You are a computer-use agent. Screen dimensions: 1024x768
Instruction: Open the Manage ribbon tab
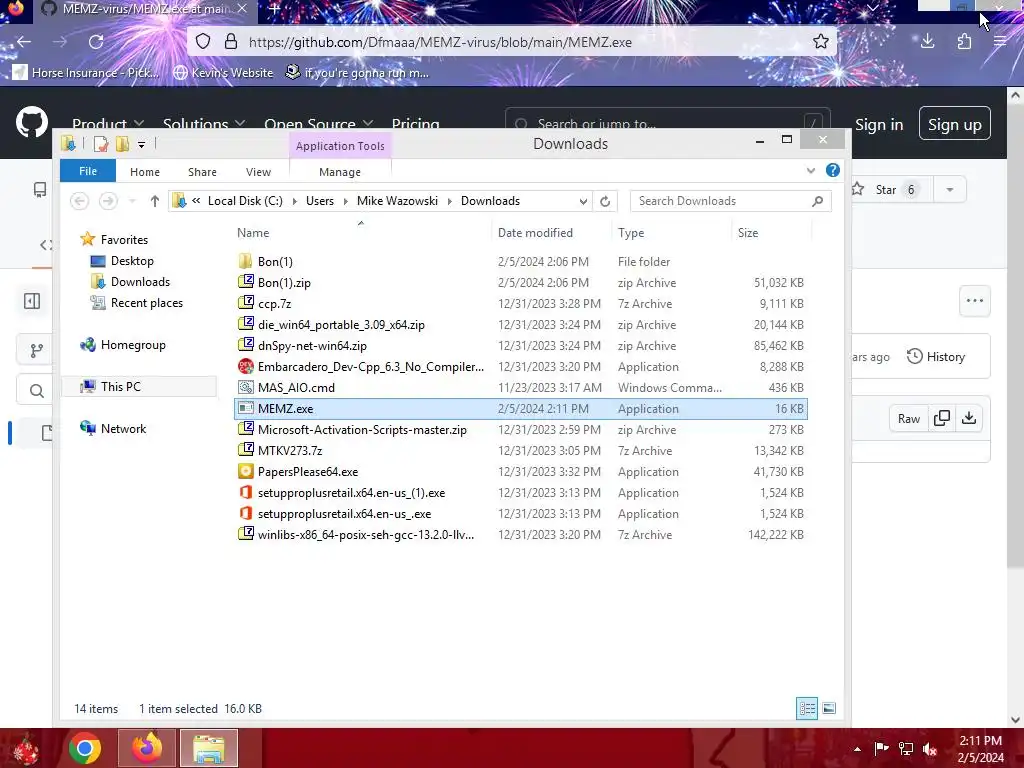click(x=340, y=172)
